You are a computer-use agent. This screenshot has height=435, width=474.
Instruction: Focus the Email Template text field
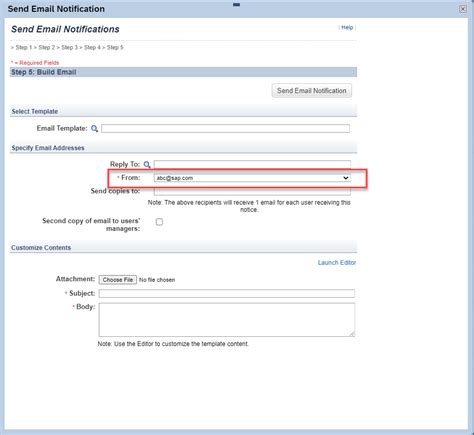pyautogui.click(x=226, y=129)
